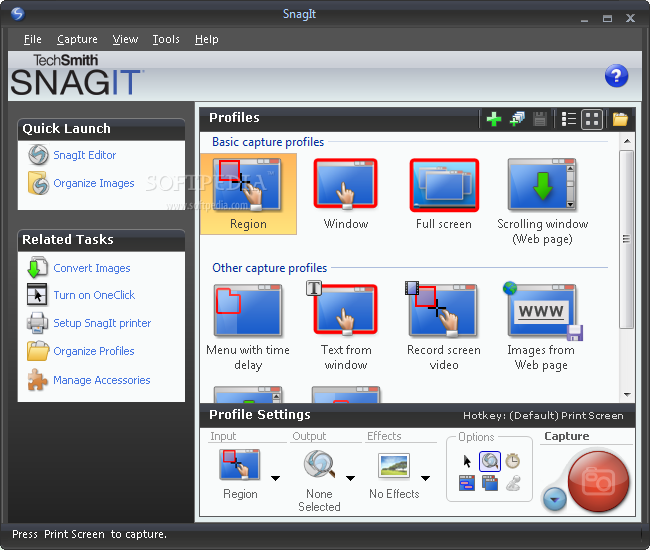The height and width of the screenshot is (550, 650).
Task: Click the No Effects image icon
Action: [x=394, y=465]
